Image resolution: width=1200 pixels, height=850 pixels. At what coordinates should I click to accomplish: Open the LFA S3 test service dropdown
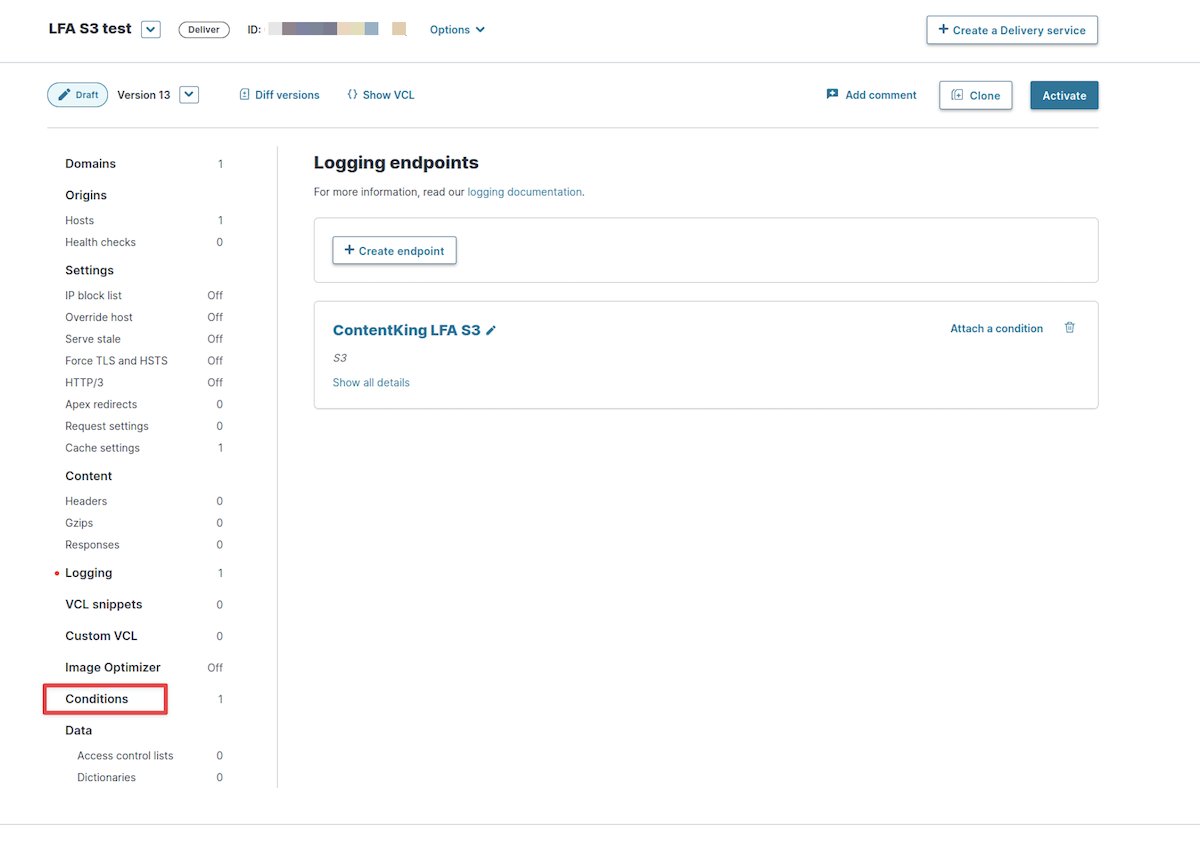tap(151, 29)
